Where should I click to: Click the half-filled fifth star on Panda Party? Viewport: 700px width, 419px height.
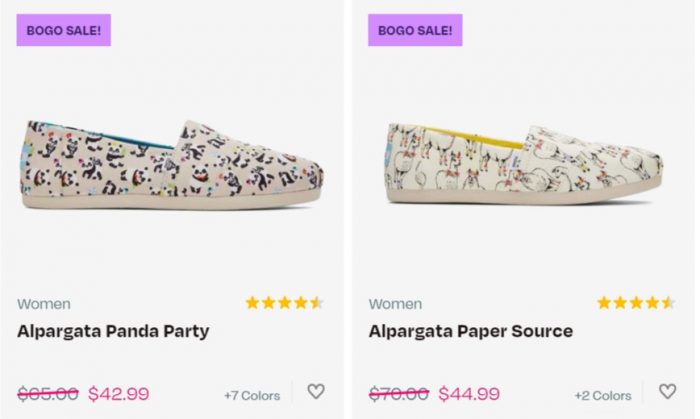coord(317,302)
